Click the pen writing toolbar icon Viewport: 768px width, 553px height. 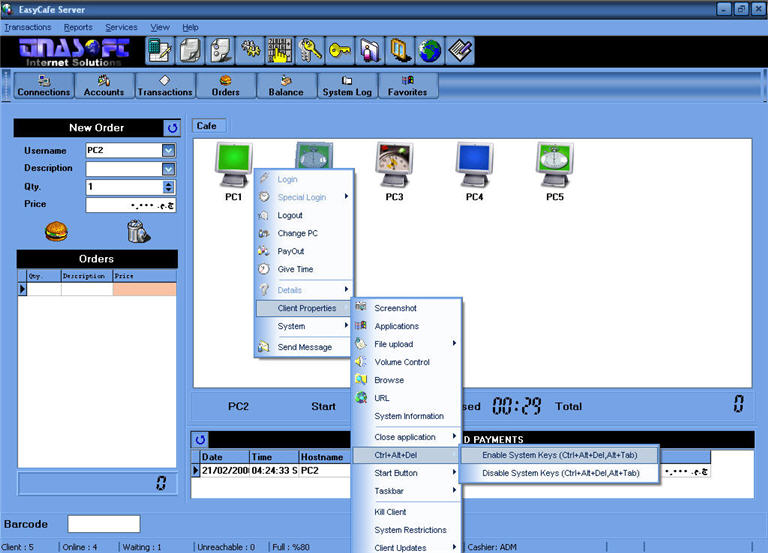click(x=459, y=50)
